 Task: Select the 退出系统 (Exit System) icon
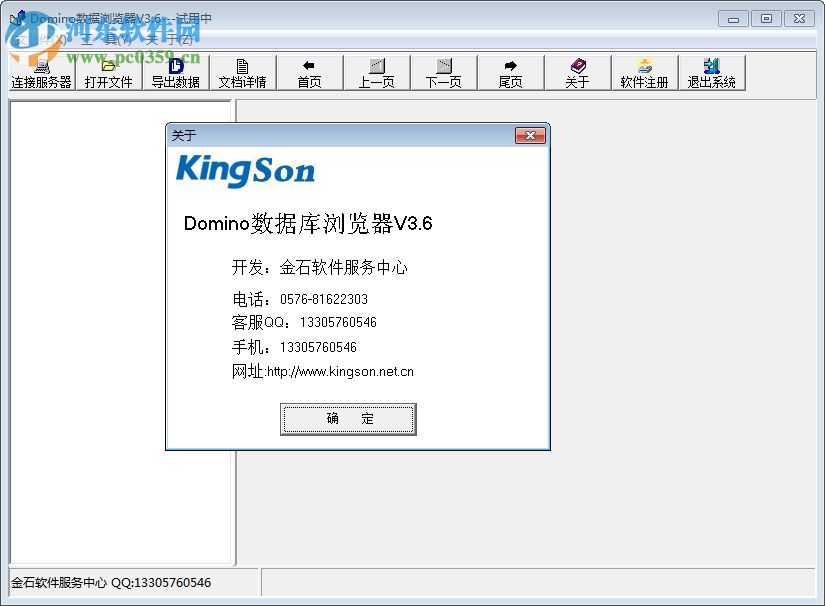[712, 73]
